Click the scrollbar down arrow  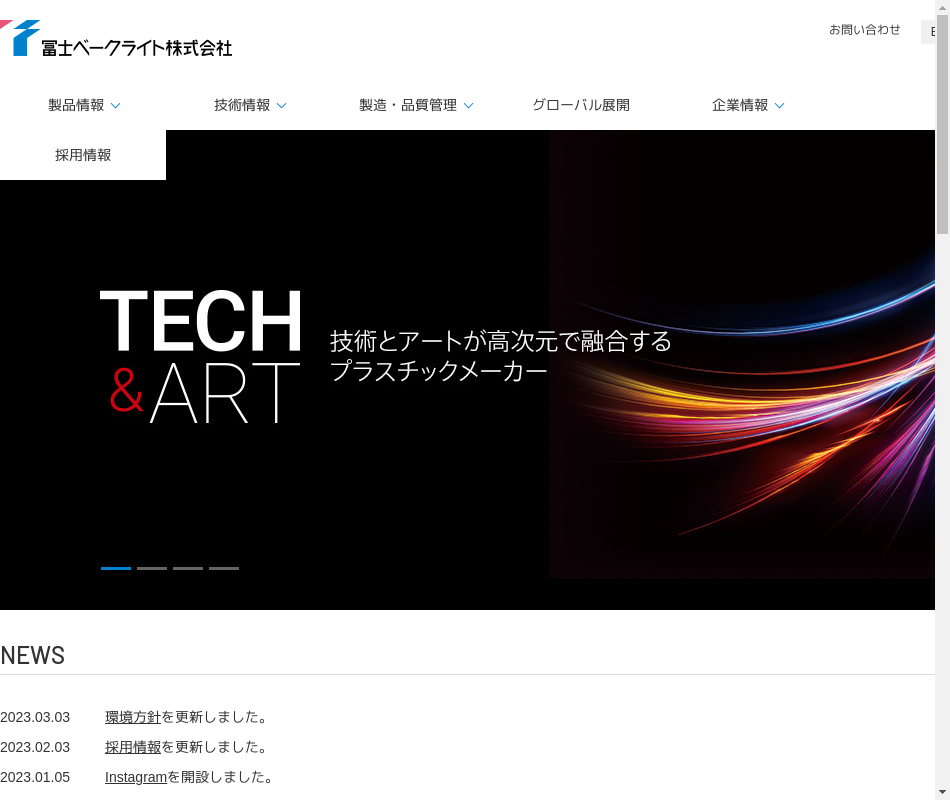(942, 792)
